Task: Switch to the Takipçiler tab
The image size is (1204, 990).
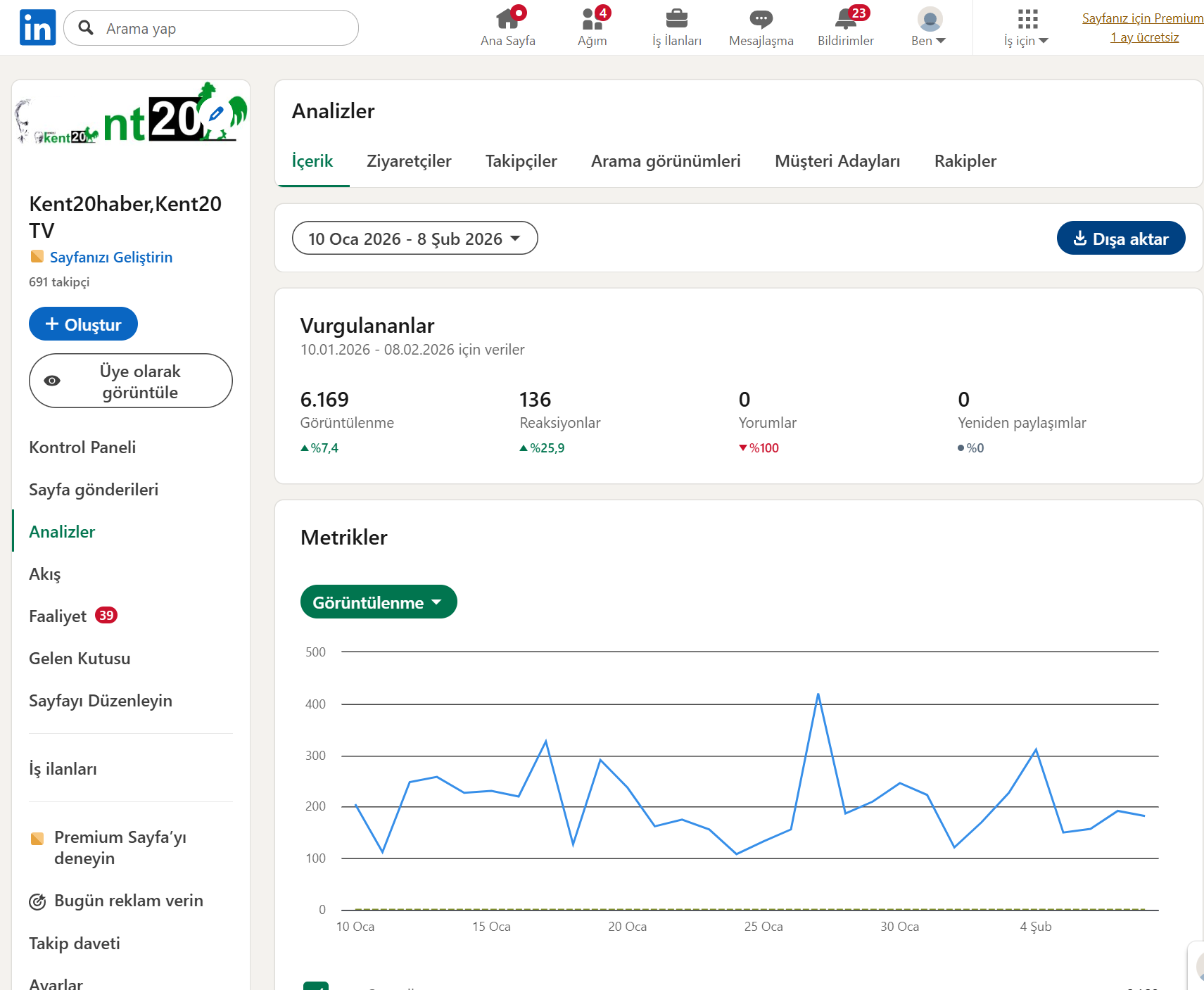Action: click(x=521, y=161)
